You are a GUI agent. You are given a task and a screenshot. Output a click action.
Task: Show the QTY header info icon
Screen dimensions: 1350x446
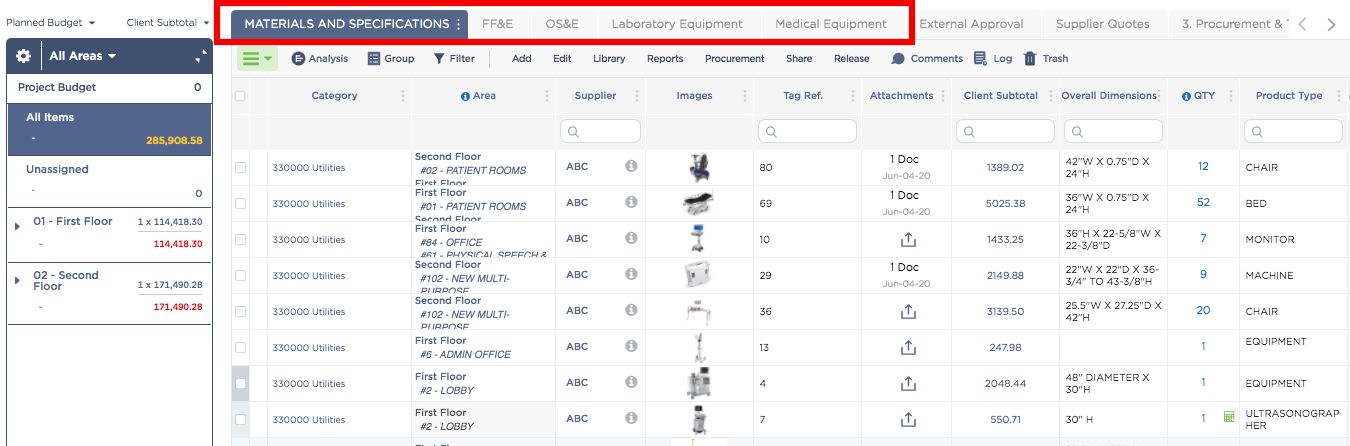[x=1186, y=96]
